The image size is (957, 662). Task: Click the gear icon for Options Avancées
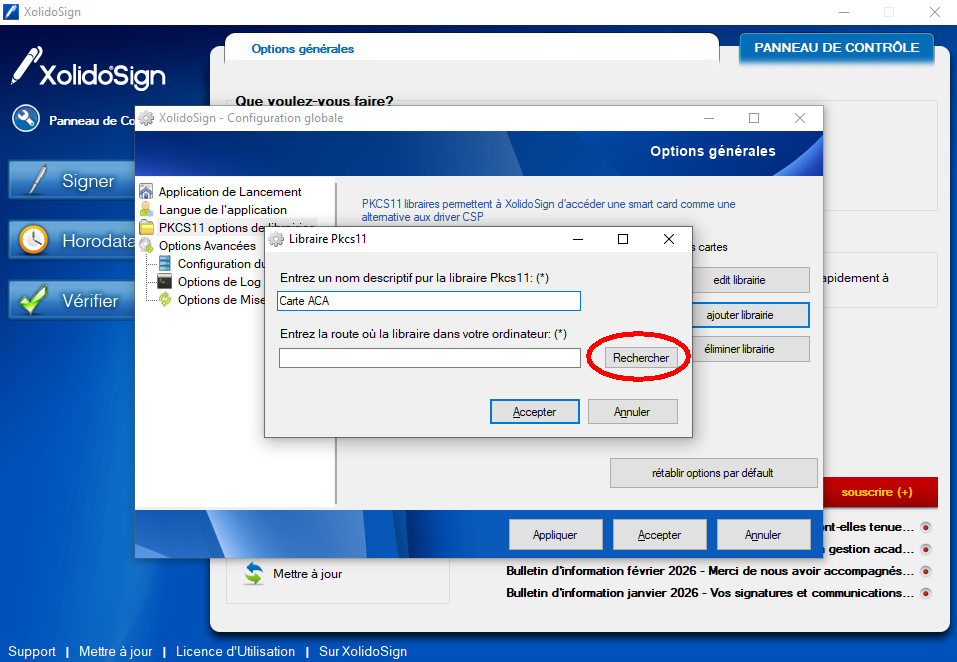146,245
